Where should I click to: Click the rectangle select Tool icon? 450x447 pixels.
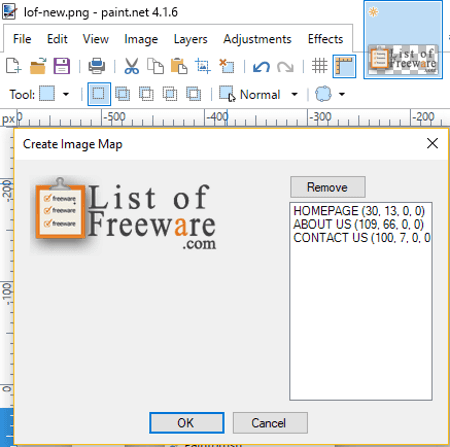click(47, 93)
